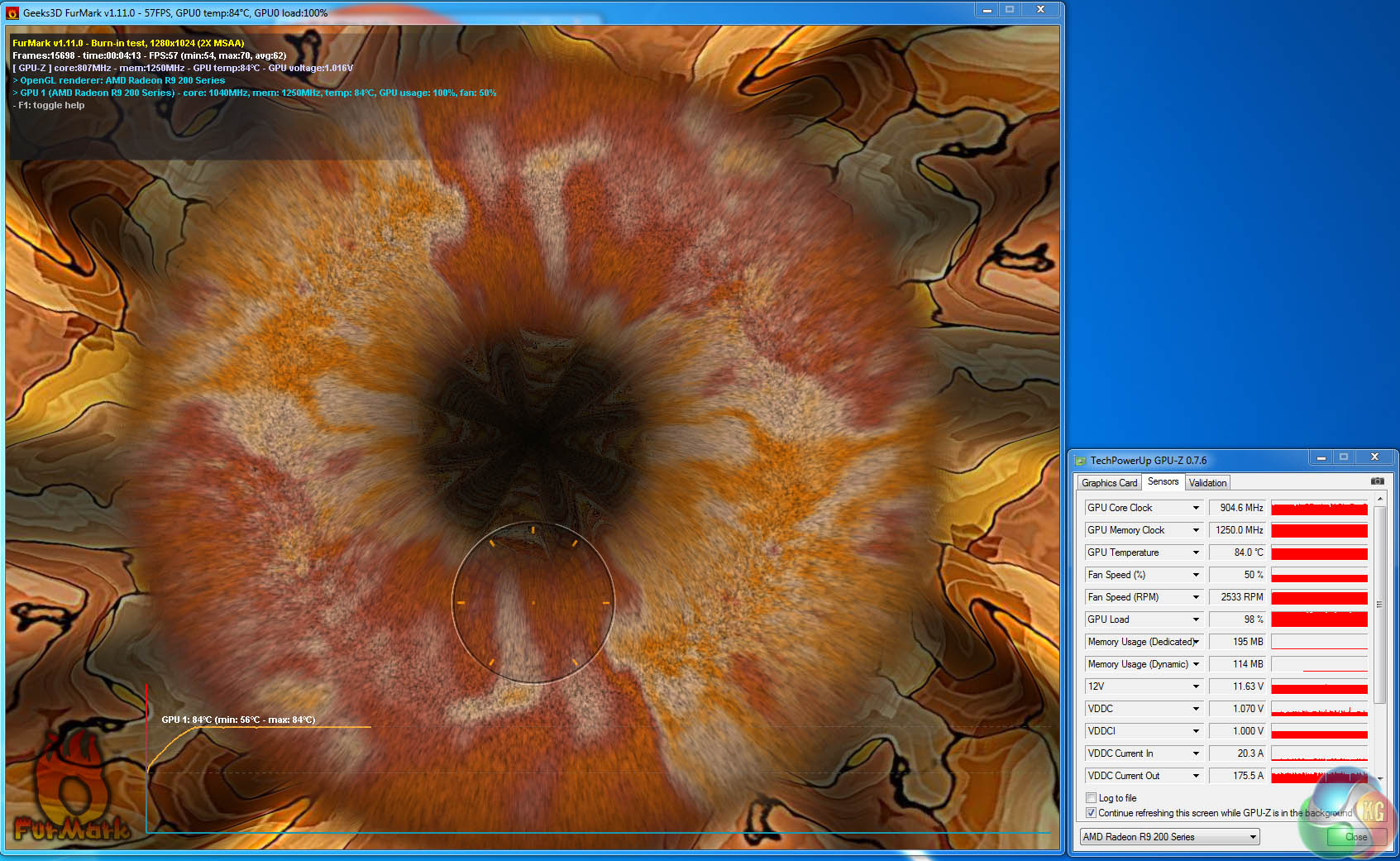Enable the Log to file checkbox
The width and height of the screenshot is (1400, 861).
click(1092, 798)
